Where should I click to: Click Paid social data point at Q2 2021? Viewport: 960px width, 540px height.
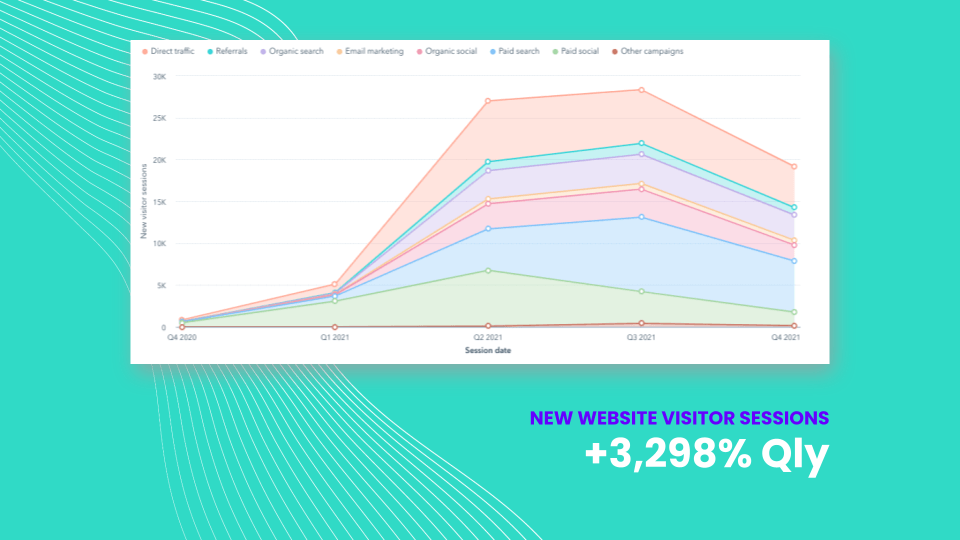point(488,270)
